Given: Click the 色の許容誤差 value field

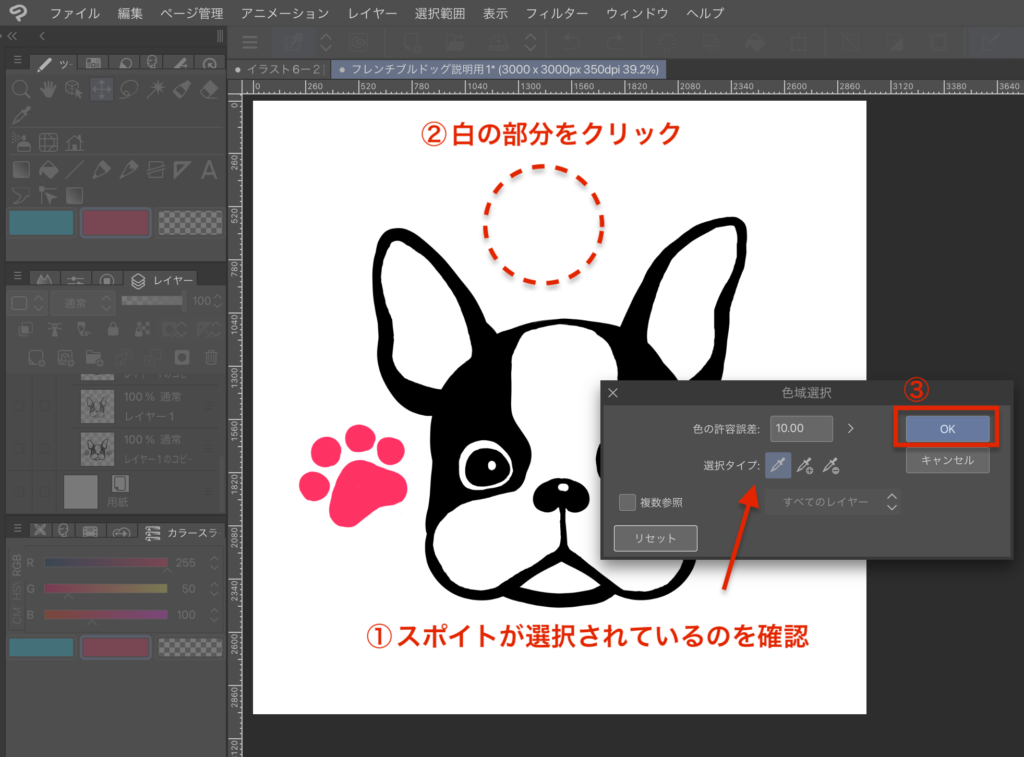Looking at the screenshot, I should click(801, 428).
